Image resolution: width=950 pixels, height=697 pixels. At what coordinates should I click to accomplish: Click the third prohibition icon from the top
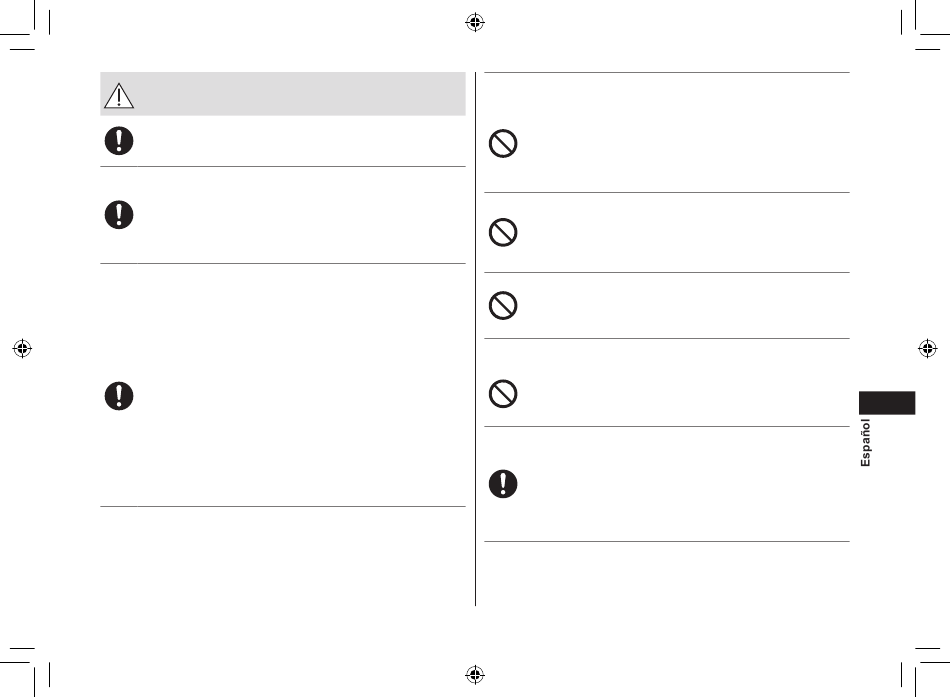click(503, 305)
